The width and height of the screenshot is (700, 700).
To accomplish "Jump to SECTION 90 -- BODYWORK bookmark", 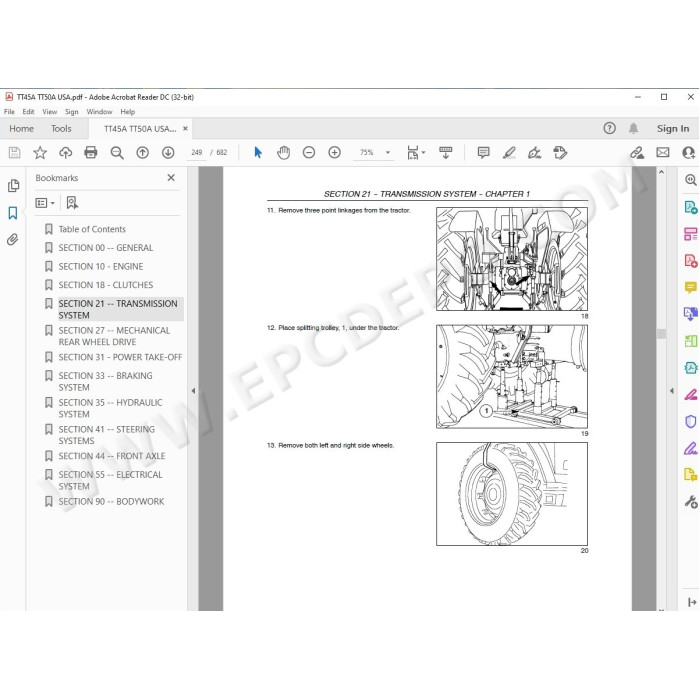I will coord(111,501).
